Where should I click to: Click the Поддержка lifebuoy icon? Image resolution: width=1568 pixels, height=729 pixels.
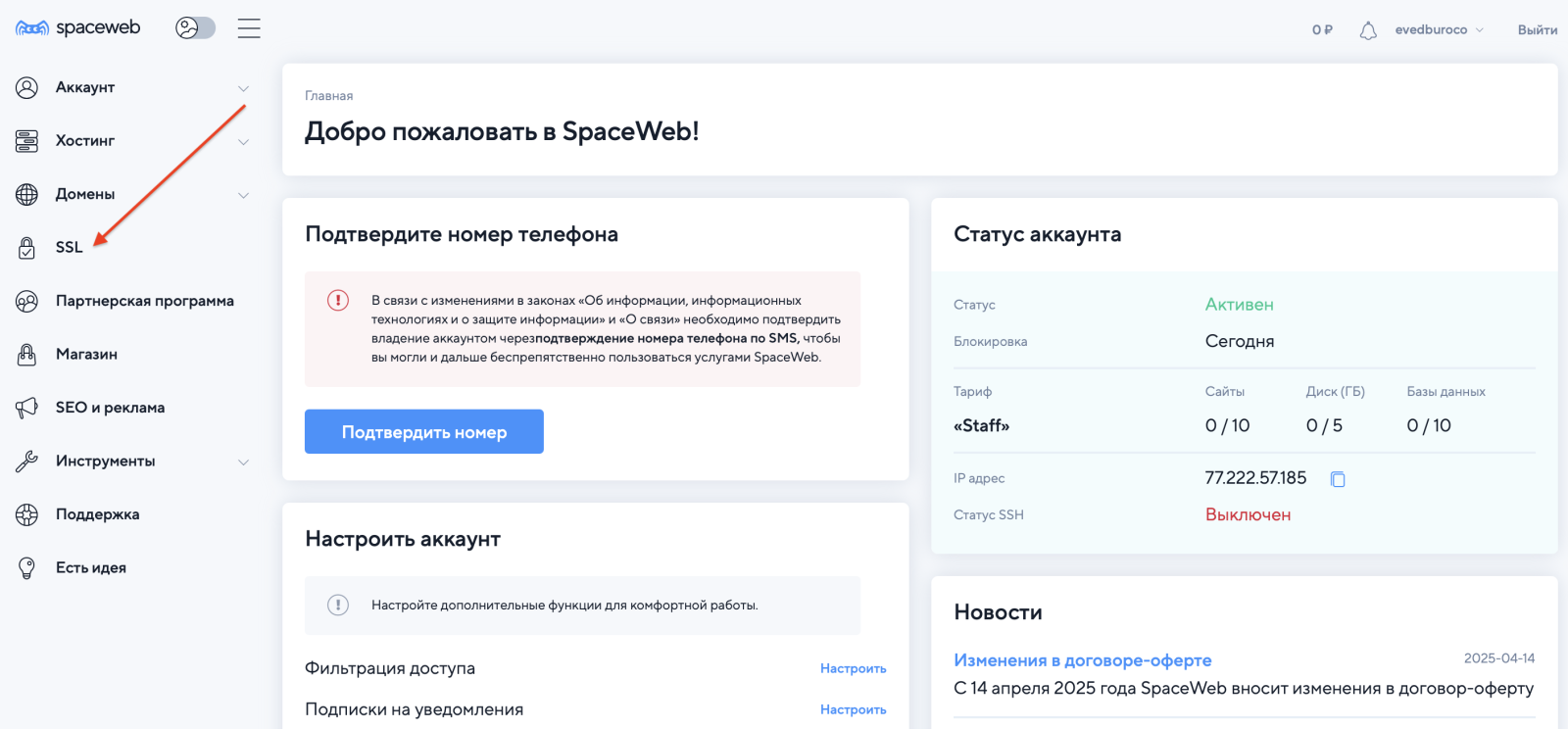click(26, 514)
